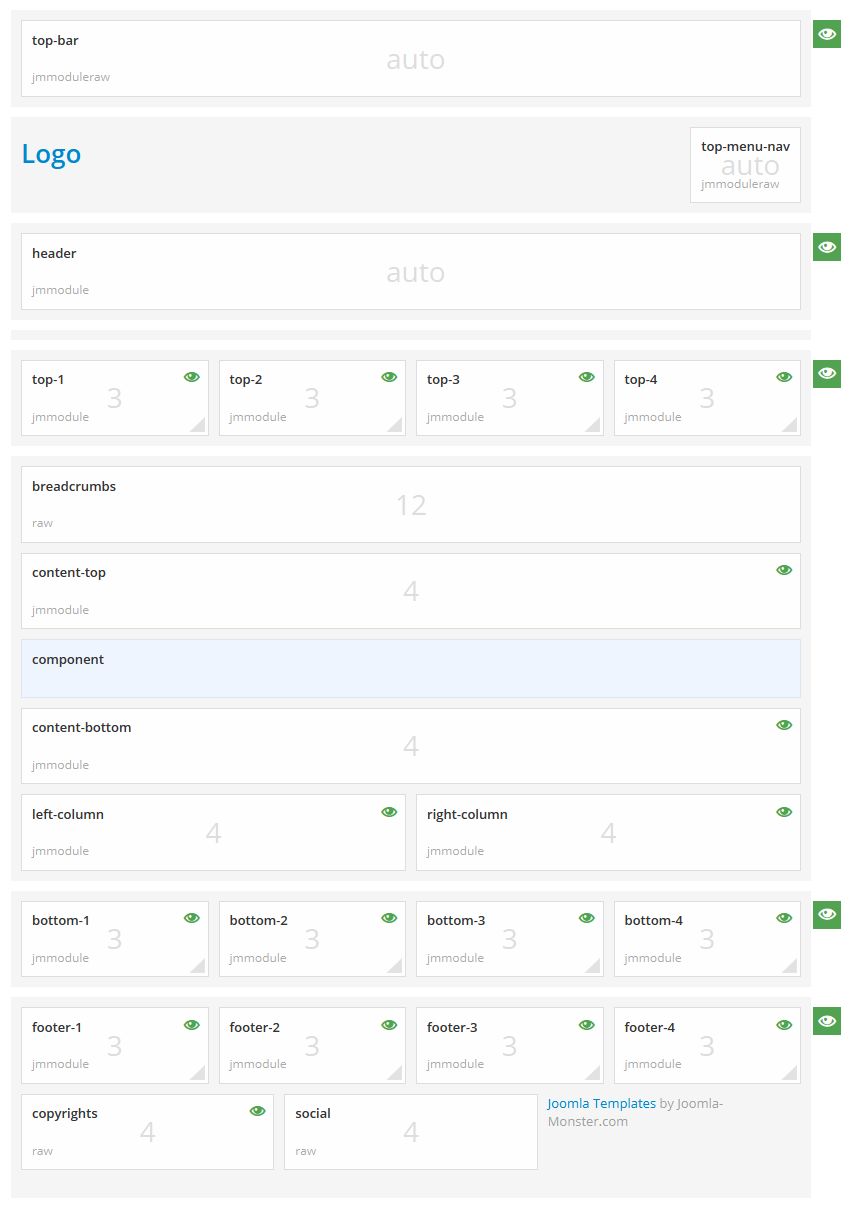Click the eye icon on the copyrights position
This screenshot has height=1207, width=851.
pos(256,1110)
